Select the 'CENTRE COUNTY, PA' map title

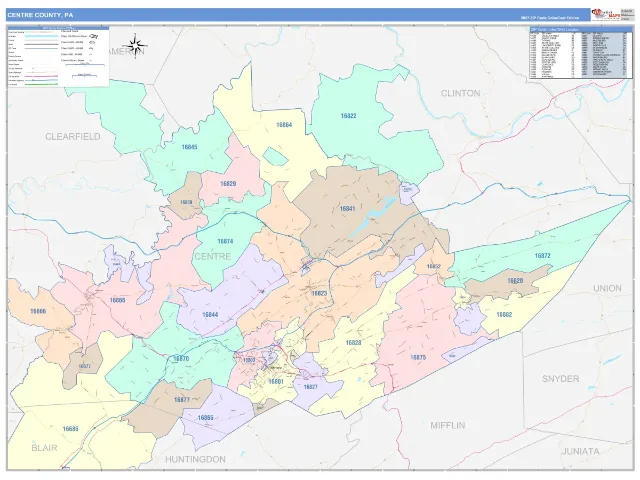[40, 15]
